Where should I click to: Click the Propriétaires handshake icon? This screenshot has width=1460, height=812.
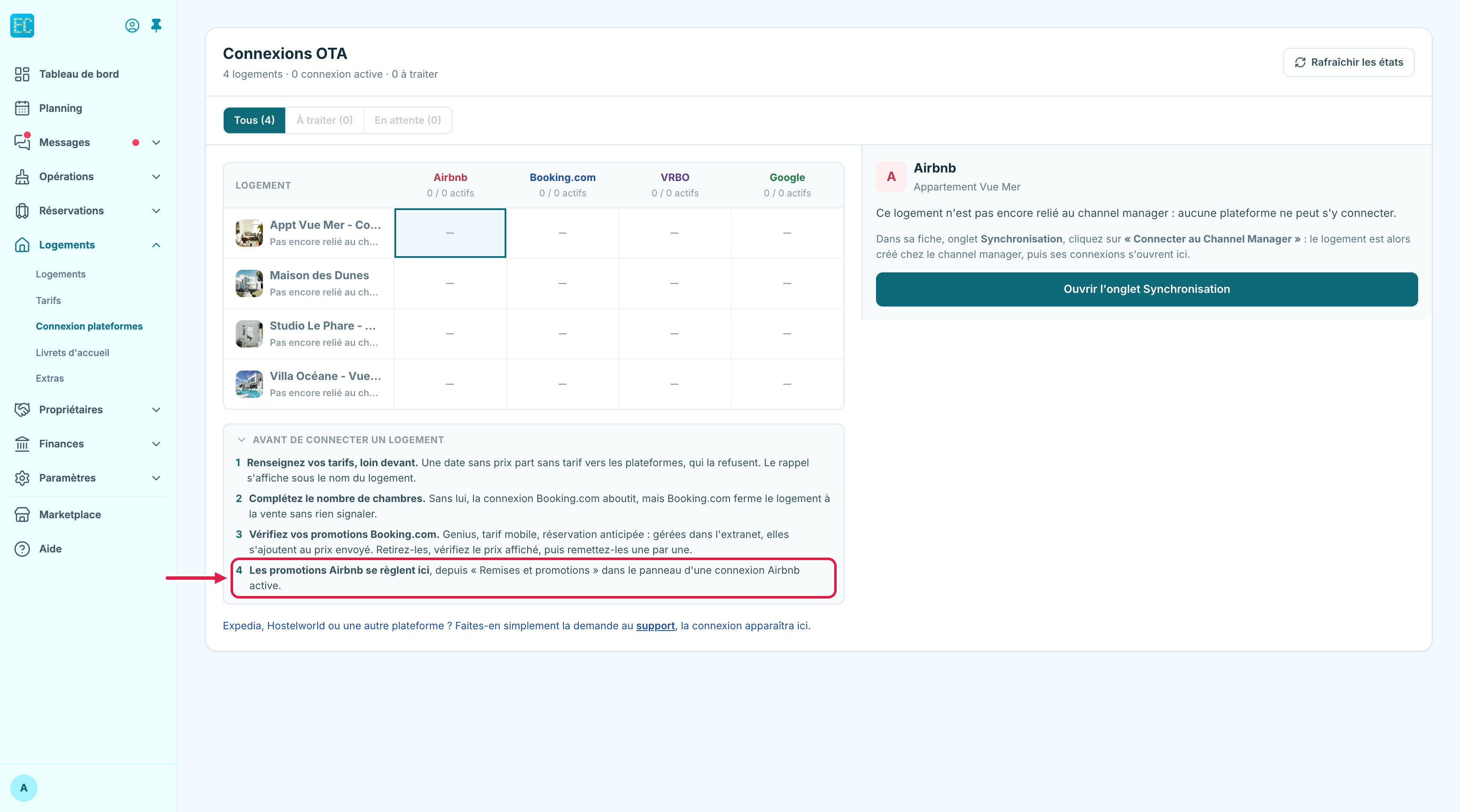click(22, 410)
